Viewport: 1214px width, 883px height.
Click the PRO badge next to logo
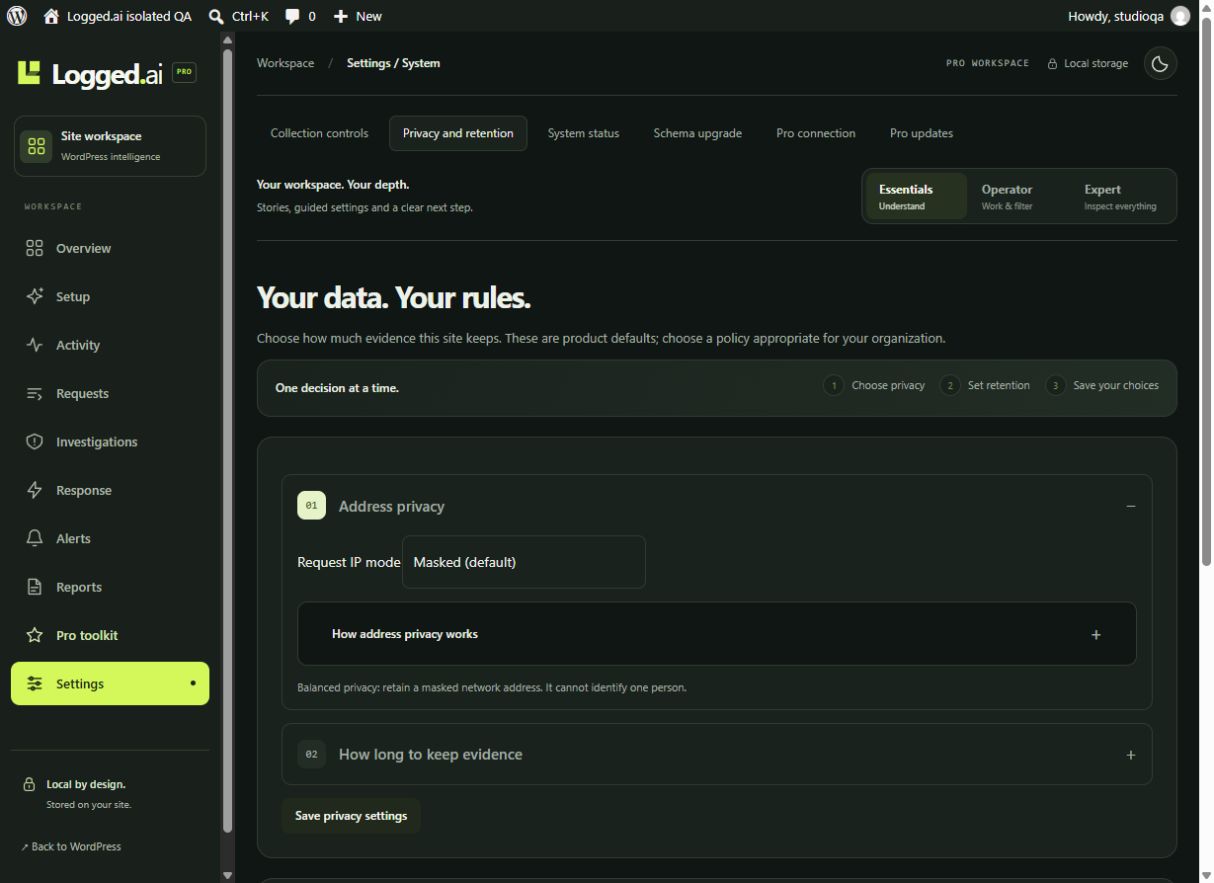[x=184, y=72]
